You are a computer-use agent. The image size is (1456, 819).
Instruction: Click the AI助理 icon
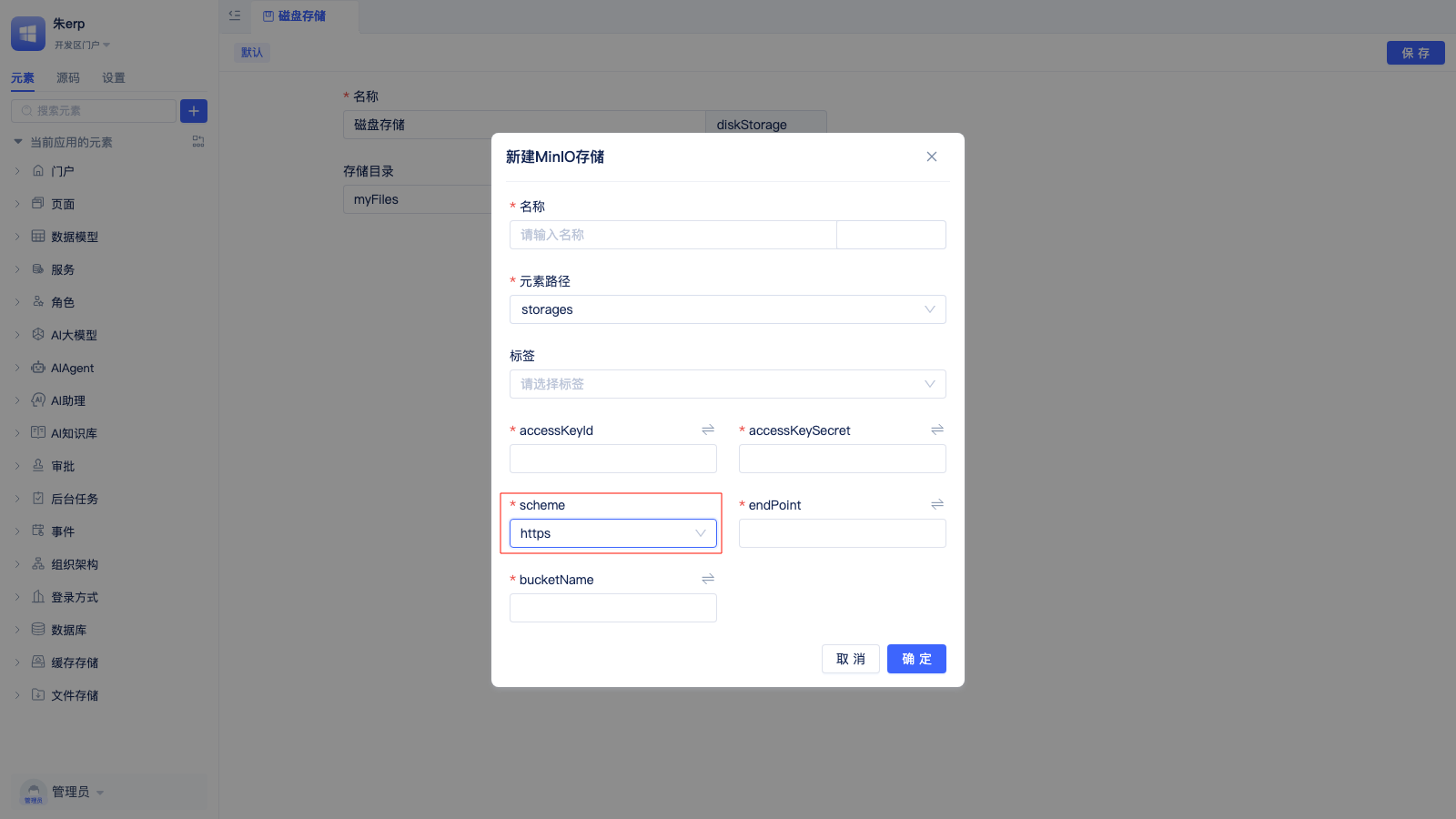38,399
